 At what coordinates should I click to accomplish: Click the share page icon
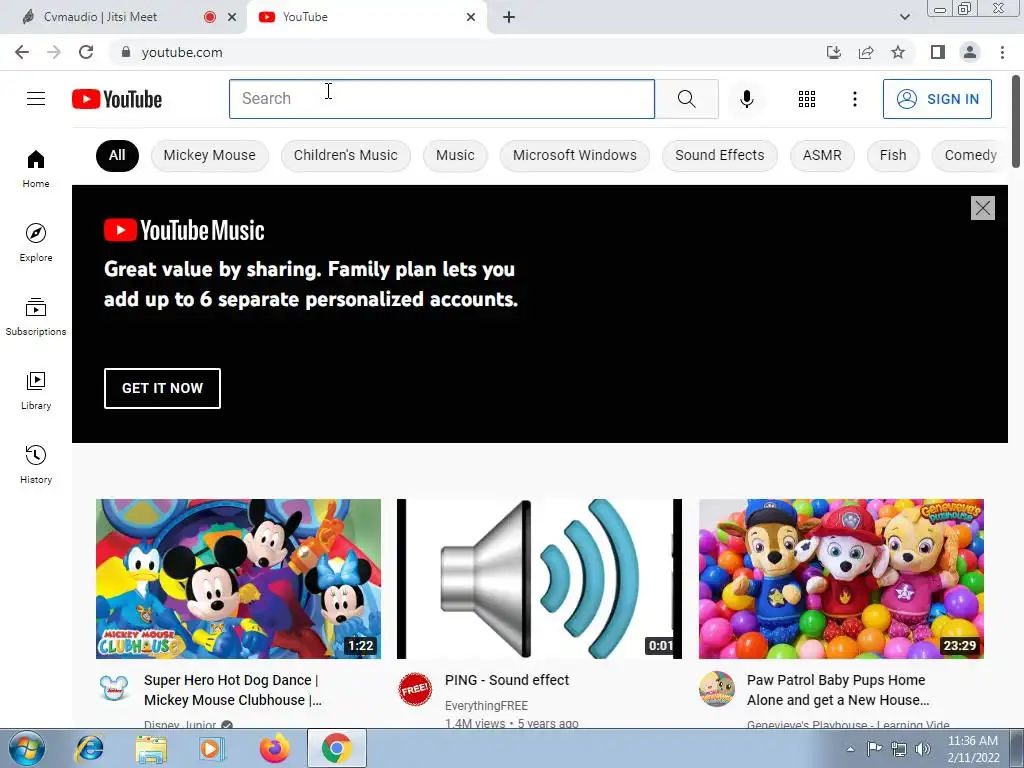(866, 52)
